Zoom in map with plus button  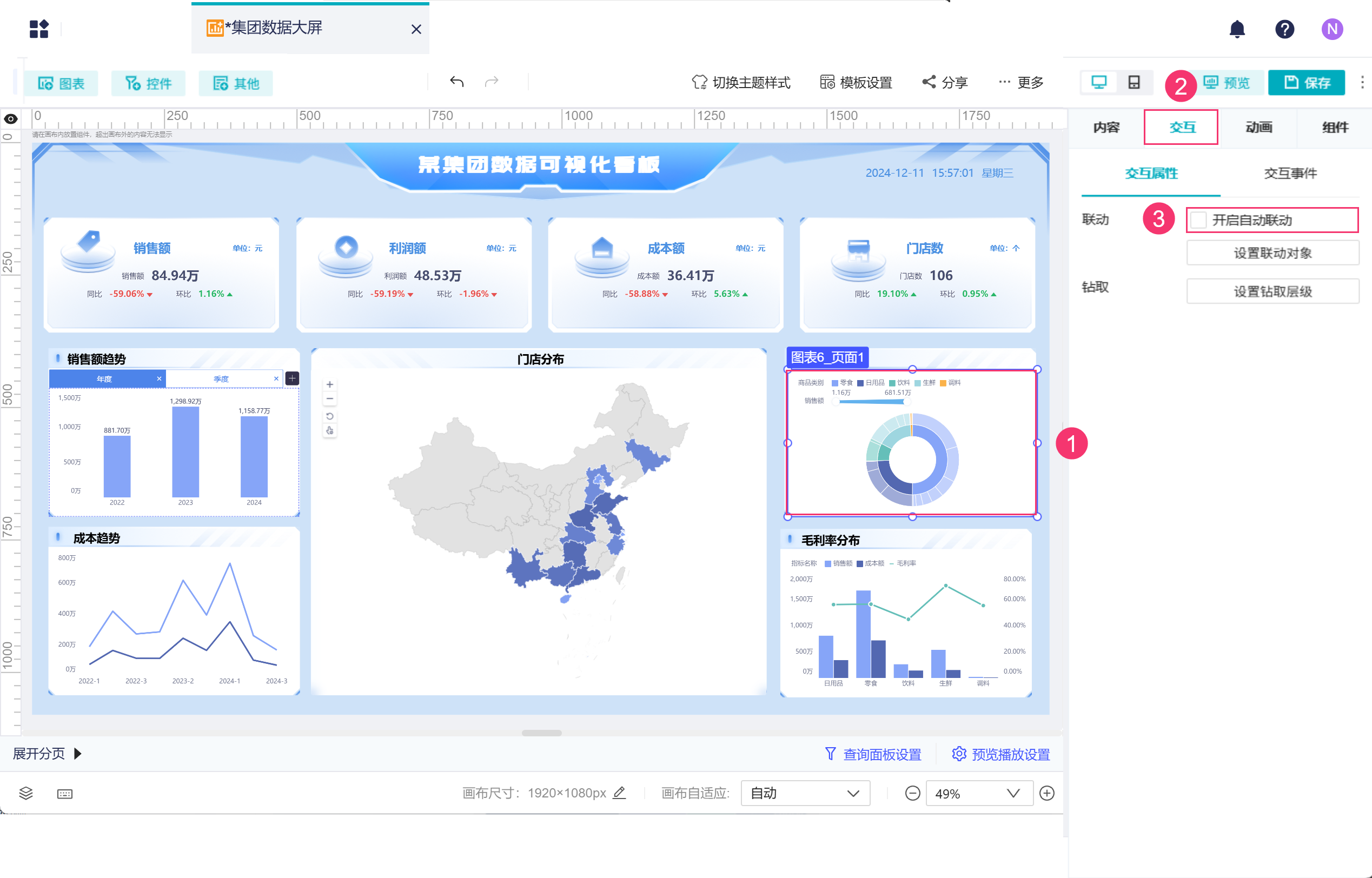[329, 384]
